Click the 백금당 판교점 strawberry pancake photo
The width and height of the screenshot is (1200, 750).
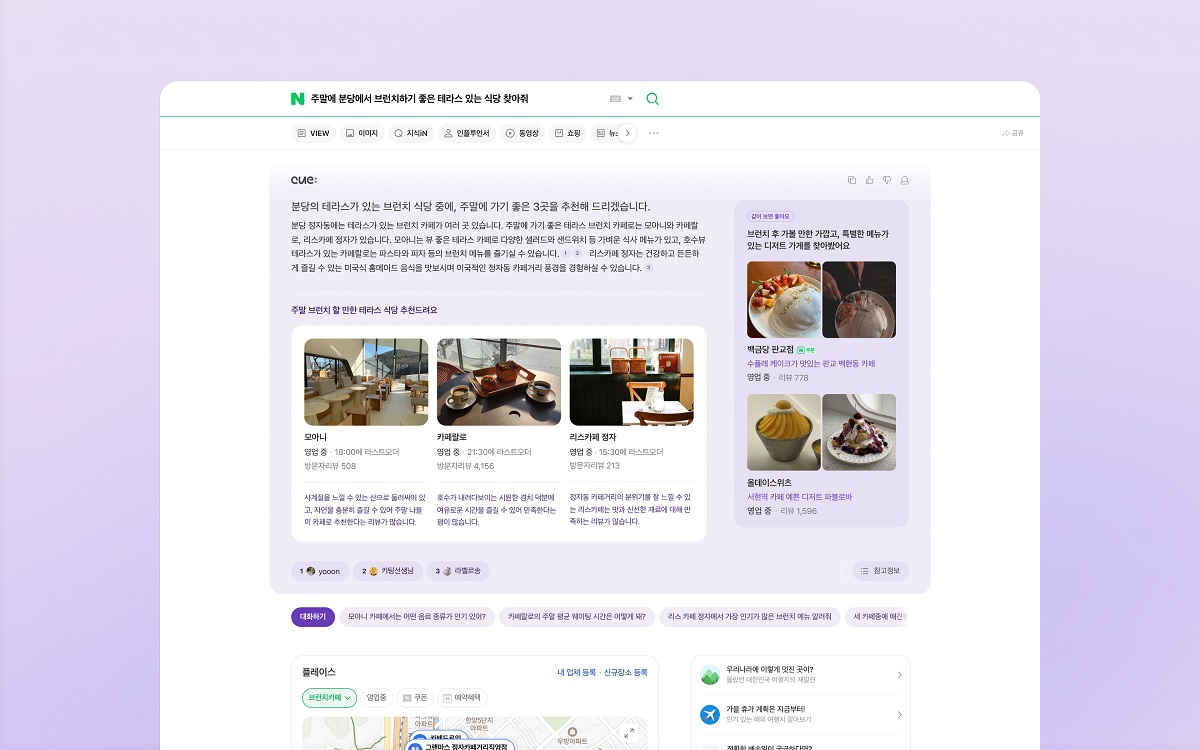784,300
